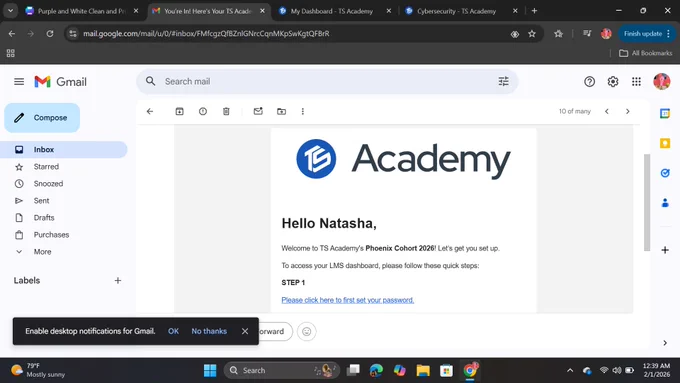This screenshot has width=680, height=383.
Task: Report this email as spam
Action: click(x=203, y=111)
